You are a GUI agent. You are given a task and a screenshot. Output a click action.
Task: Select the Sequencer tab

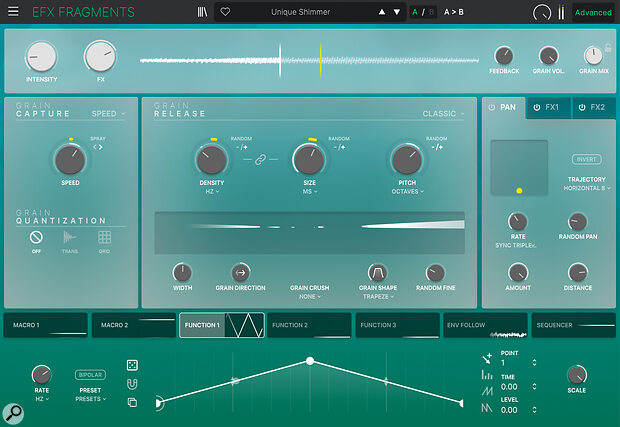(574, 325)
